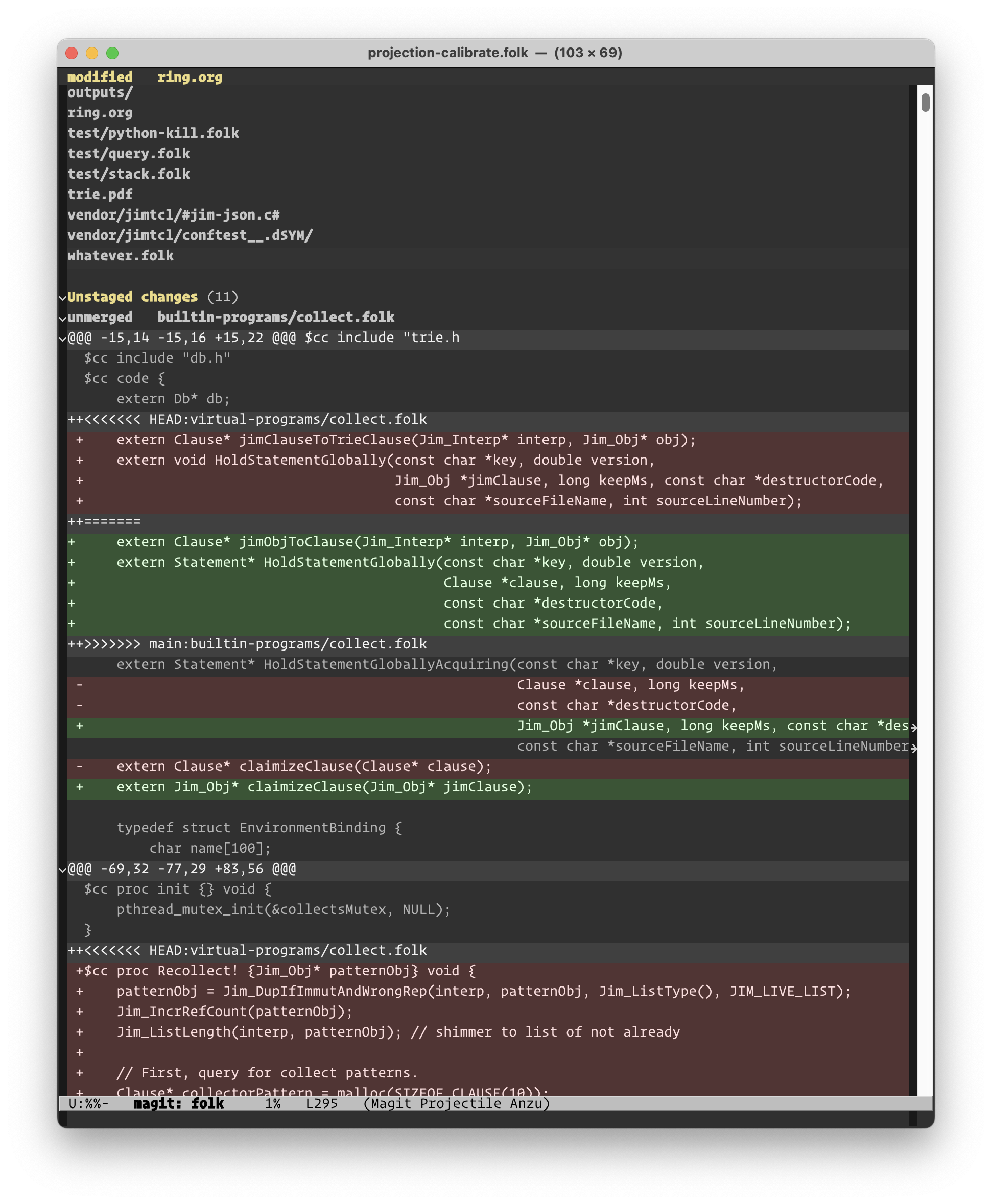Select 'vendor/jimtcl/conftest__.dSYM/' row
The width and height of the screenshot is (992, 1204).
coord(191,235)
